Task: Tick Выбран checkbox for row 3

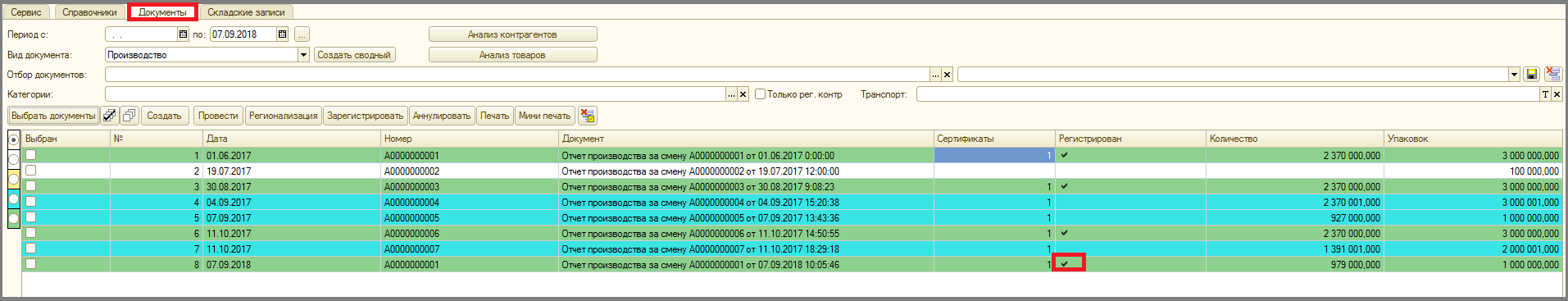Action: [x=30, y=186]
